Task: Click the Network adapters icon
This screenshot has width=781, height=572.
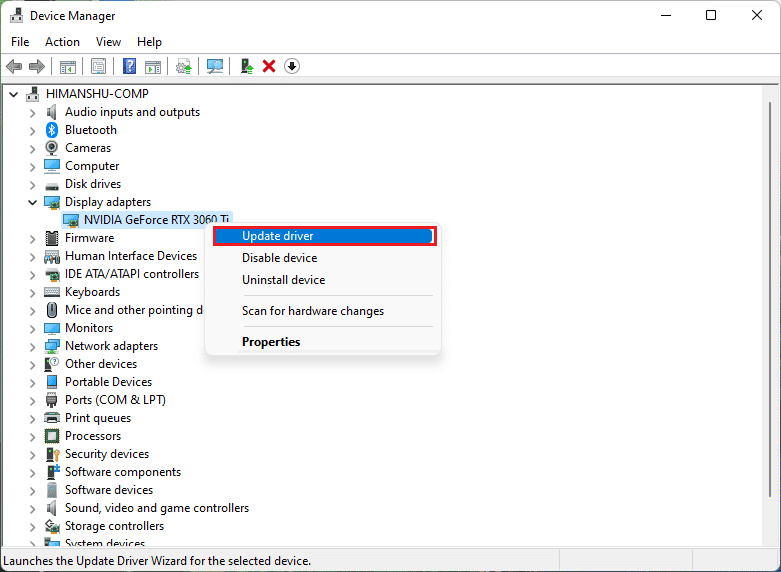Action: (x=52, y=346)
